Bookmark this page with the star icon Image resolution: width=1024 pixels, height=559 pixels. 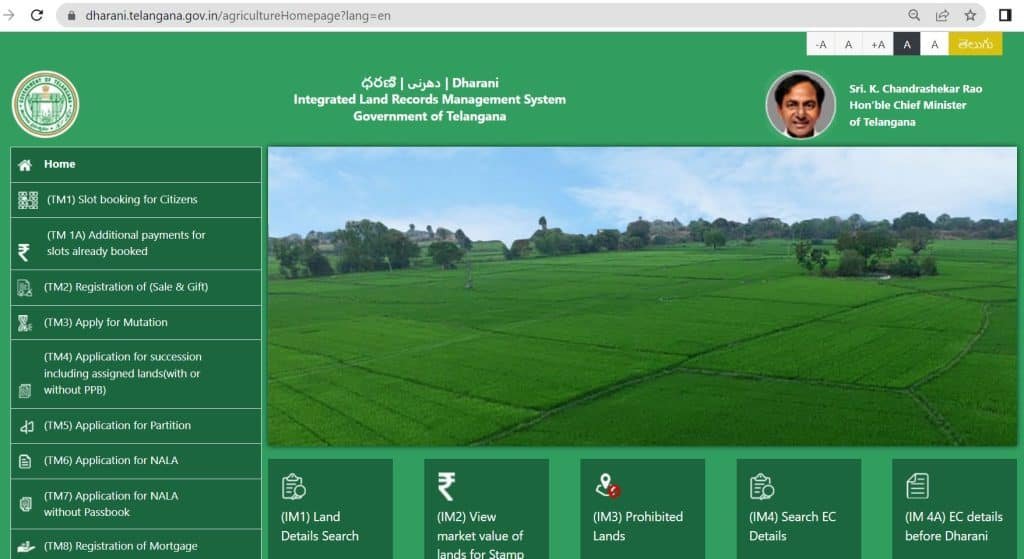tap(970, 15)
